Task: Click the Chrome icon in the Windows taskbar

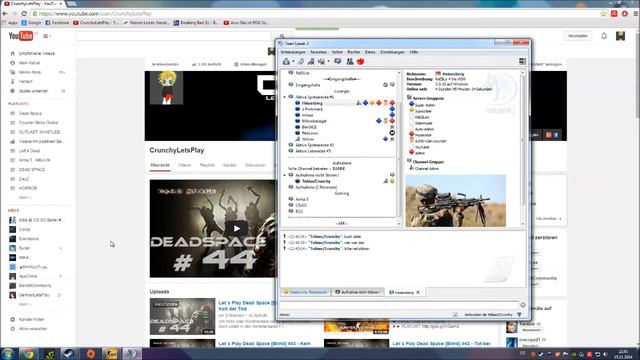Action: point(28,353)
